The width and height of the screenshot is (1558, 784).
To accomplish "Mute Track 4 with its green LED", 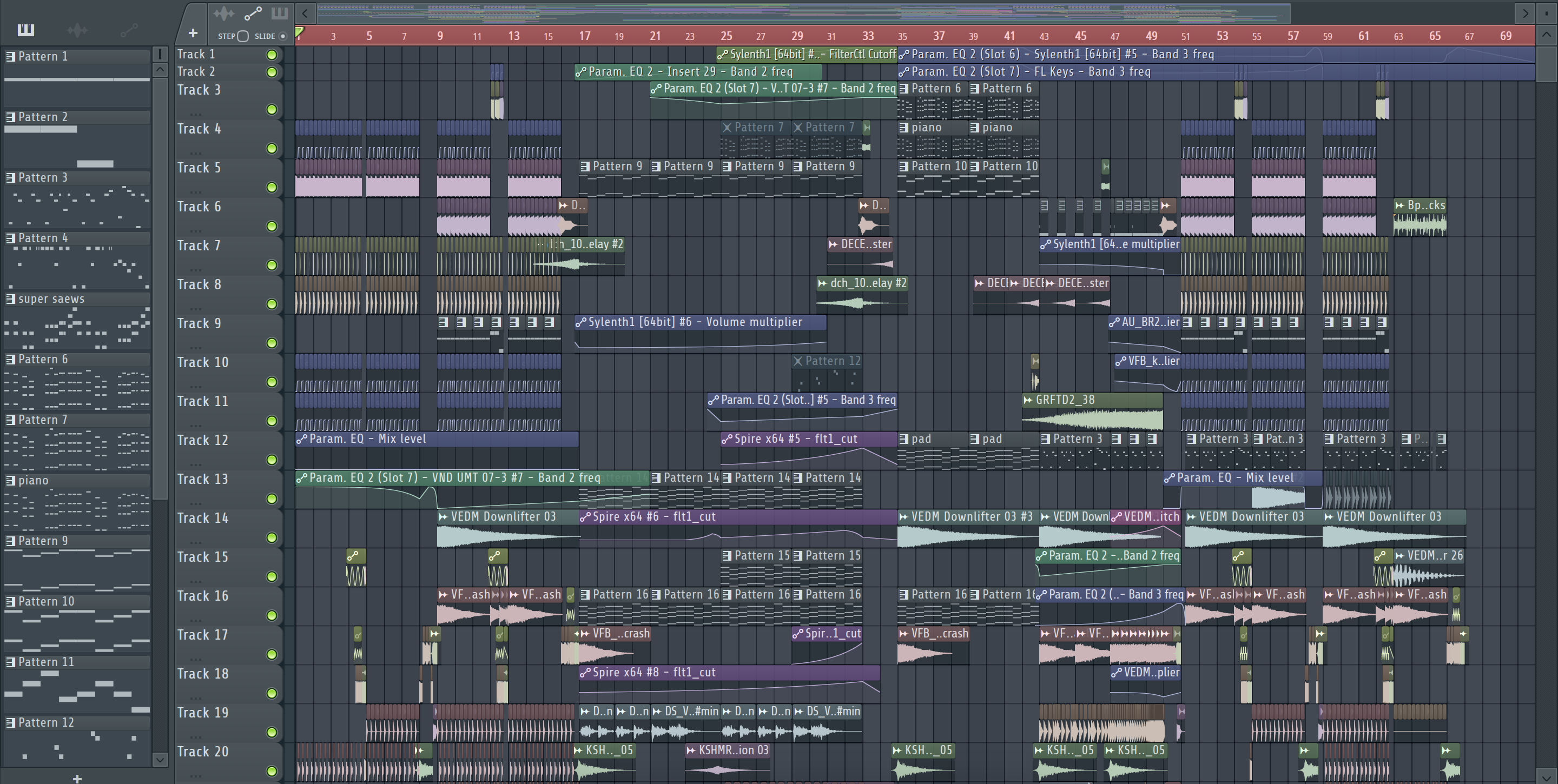I will point(272,148).
